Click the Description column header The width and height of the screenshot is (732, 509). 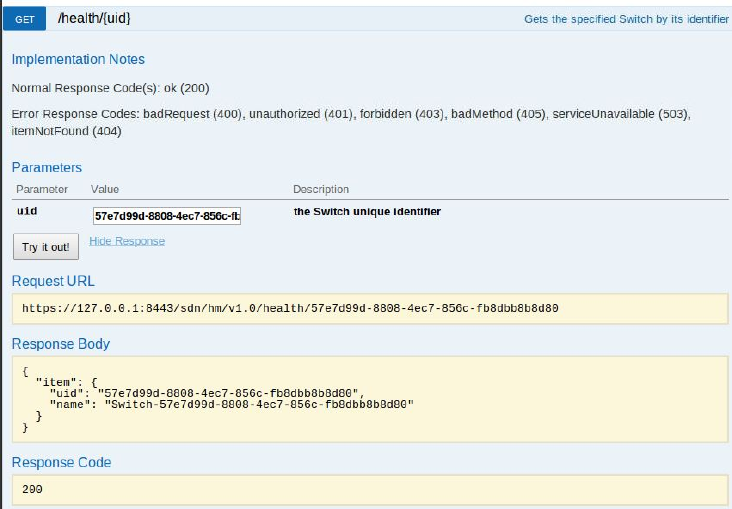click(321, 189)
